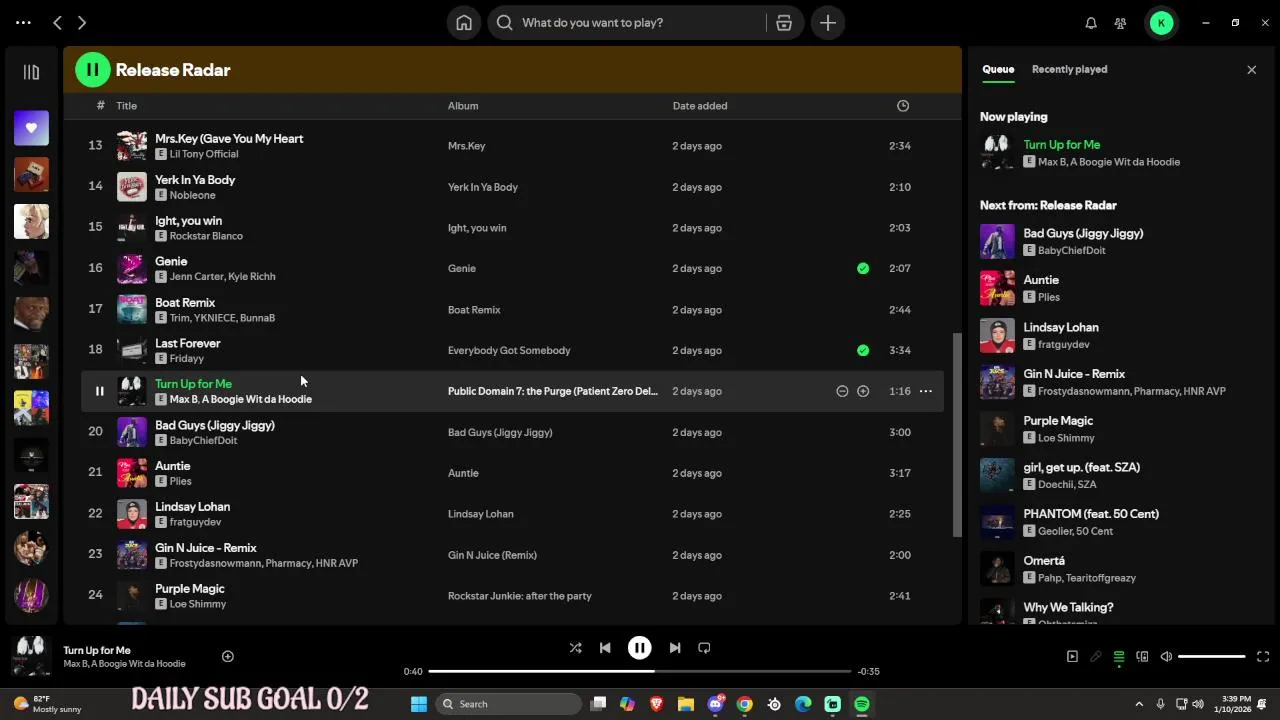Toggle the saved checkmark on Genie
1280x720 pixels.
863,268
